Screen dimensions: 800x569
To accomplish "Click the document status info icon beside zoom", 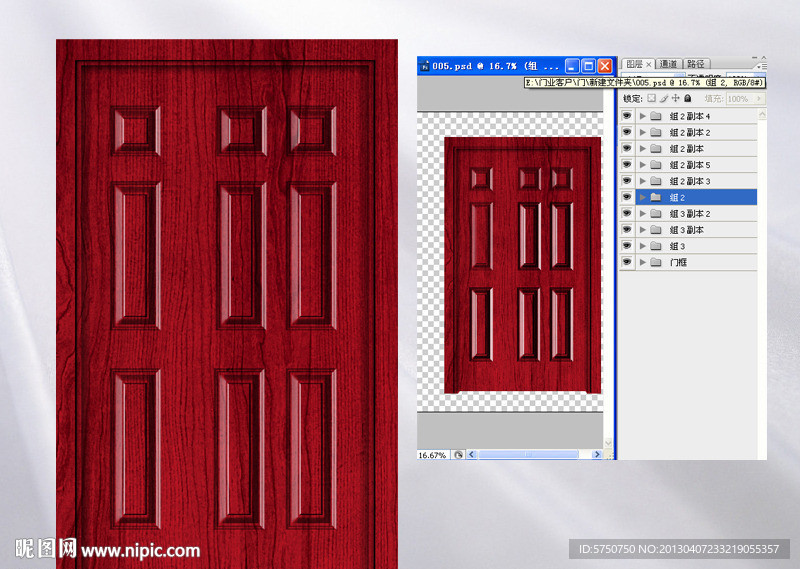I will [458, 455].
